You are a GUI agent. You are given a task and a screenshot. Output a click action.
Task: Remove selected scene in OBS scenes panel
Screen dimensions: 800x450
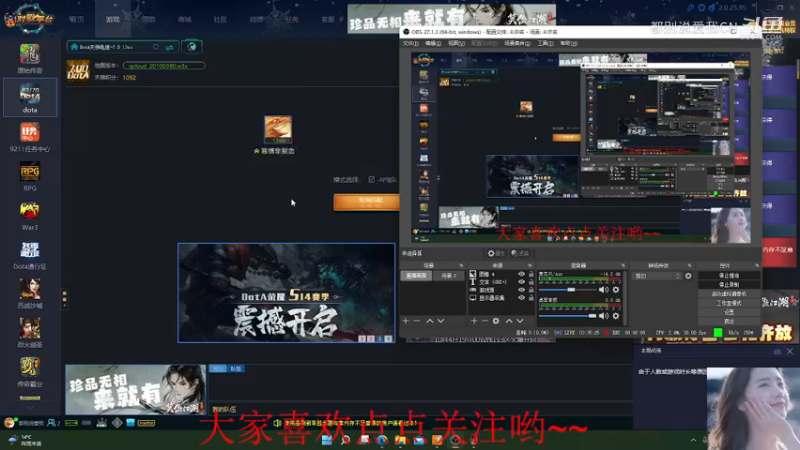[417, 321]
